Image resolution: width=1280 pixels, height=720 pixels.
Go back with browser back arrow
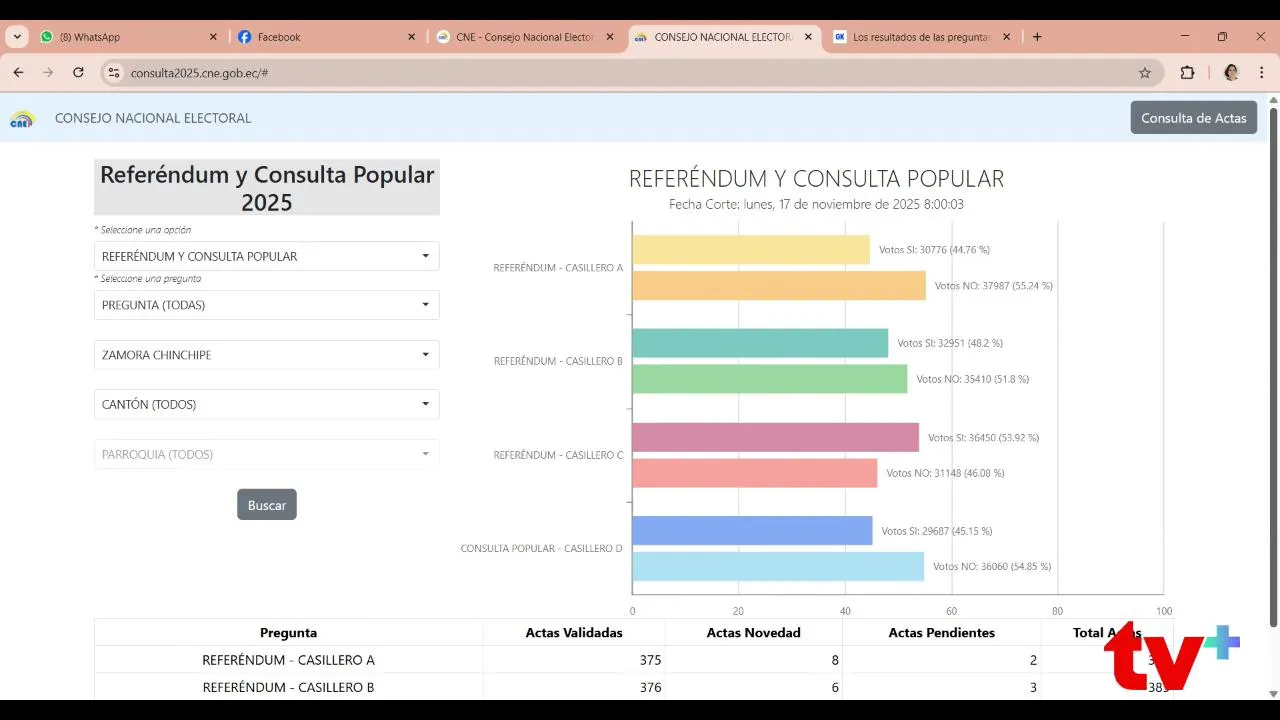point(18,73)
